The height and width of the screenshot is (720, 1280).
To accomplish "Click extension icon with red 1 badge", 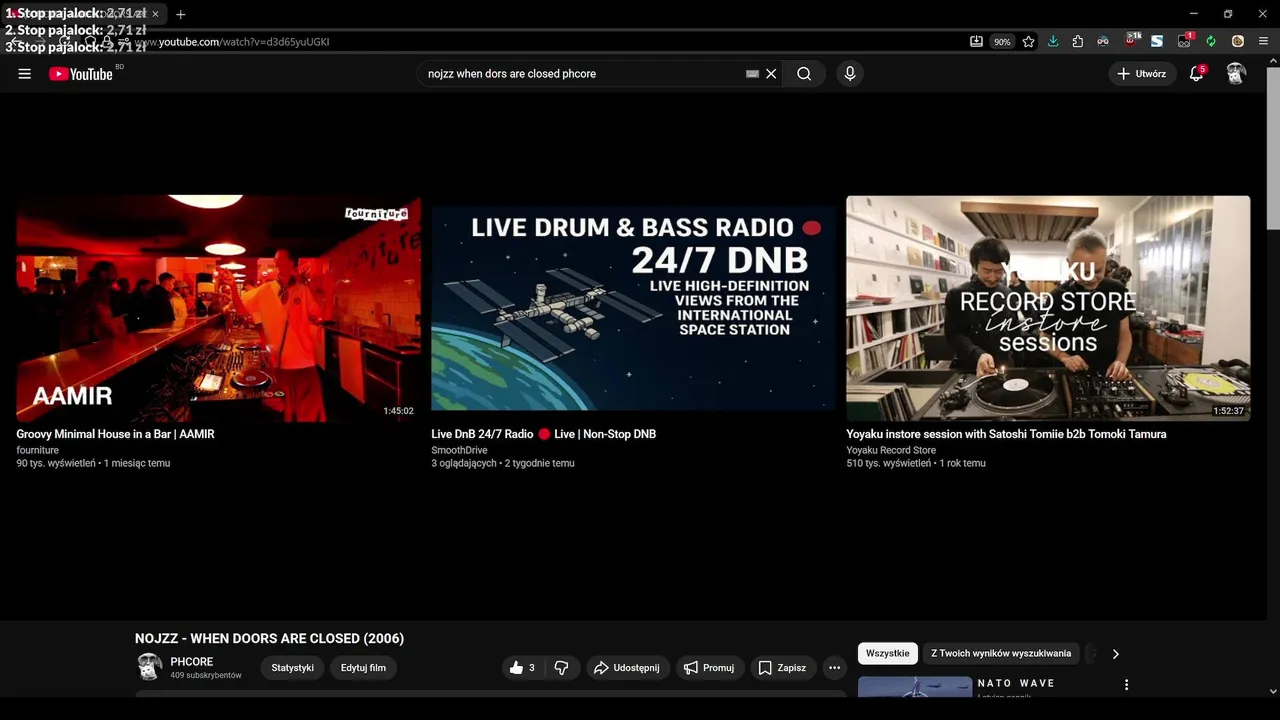I will coord(1185,41).
